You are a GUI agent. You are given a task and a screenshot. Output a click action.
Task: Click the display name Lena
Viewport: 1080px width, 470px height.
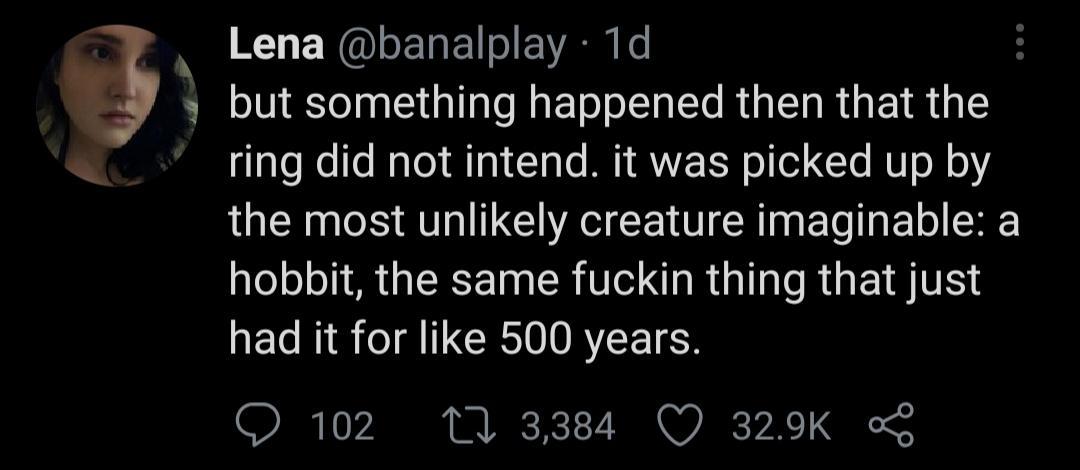coord(277,45)
